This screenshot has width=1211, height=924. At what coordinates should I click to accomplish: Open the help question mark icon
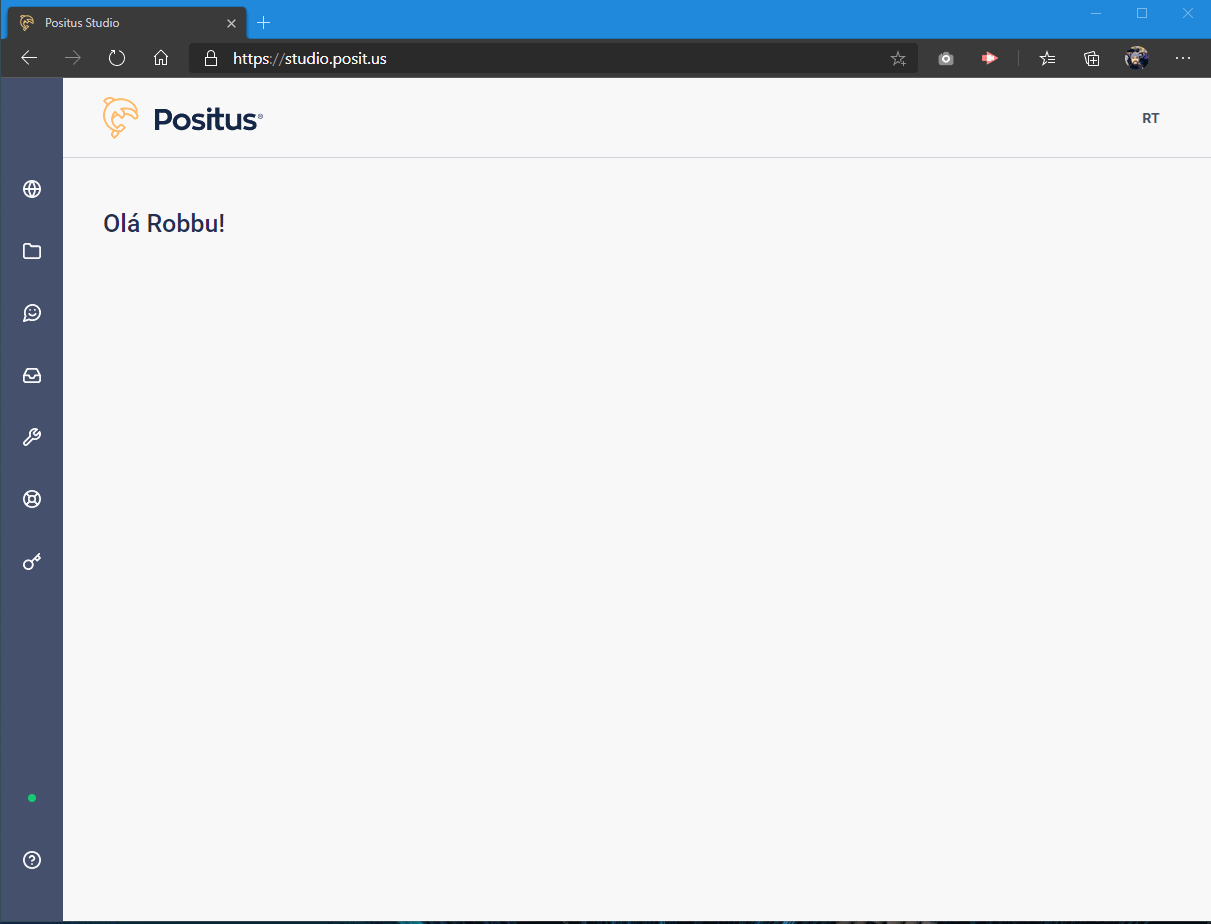coord(32,860)
